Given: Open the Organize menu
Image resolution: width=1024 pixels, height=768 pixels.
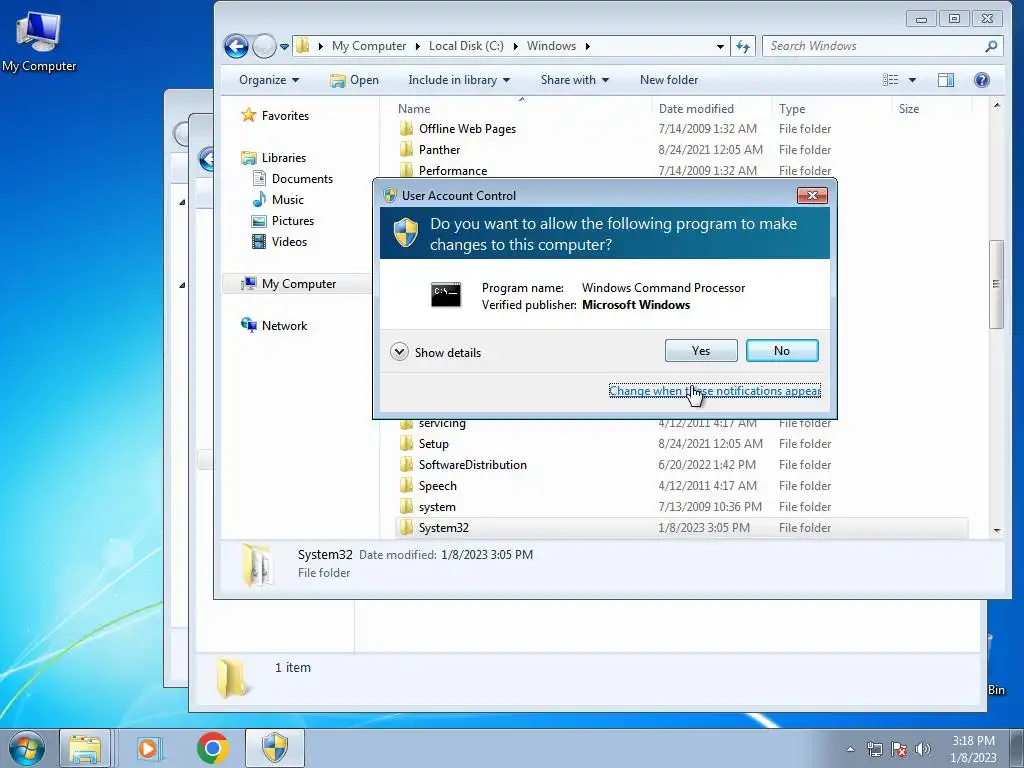Looking at the screenshot, I should 269,80.
